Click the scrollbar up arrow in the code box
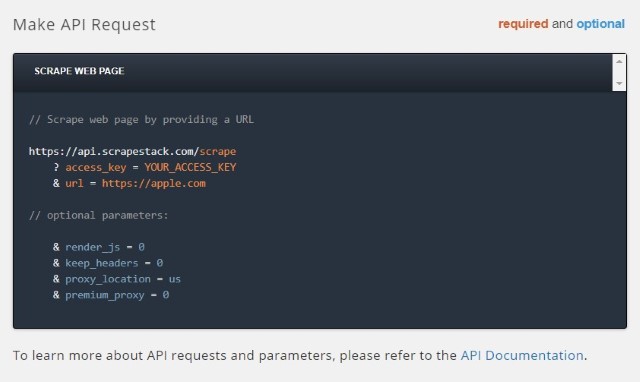This screenshot has height=382, width=640. pyautogui.click(x=619, y=62)
